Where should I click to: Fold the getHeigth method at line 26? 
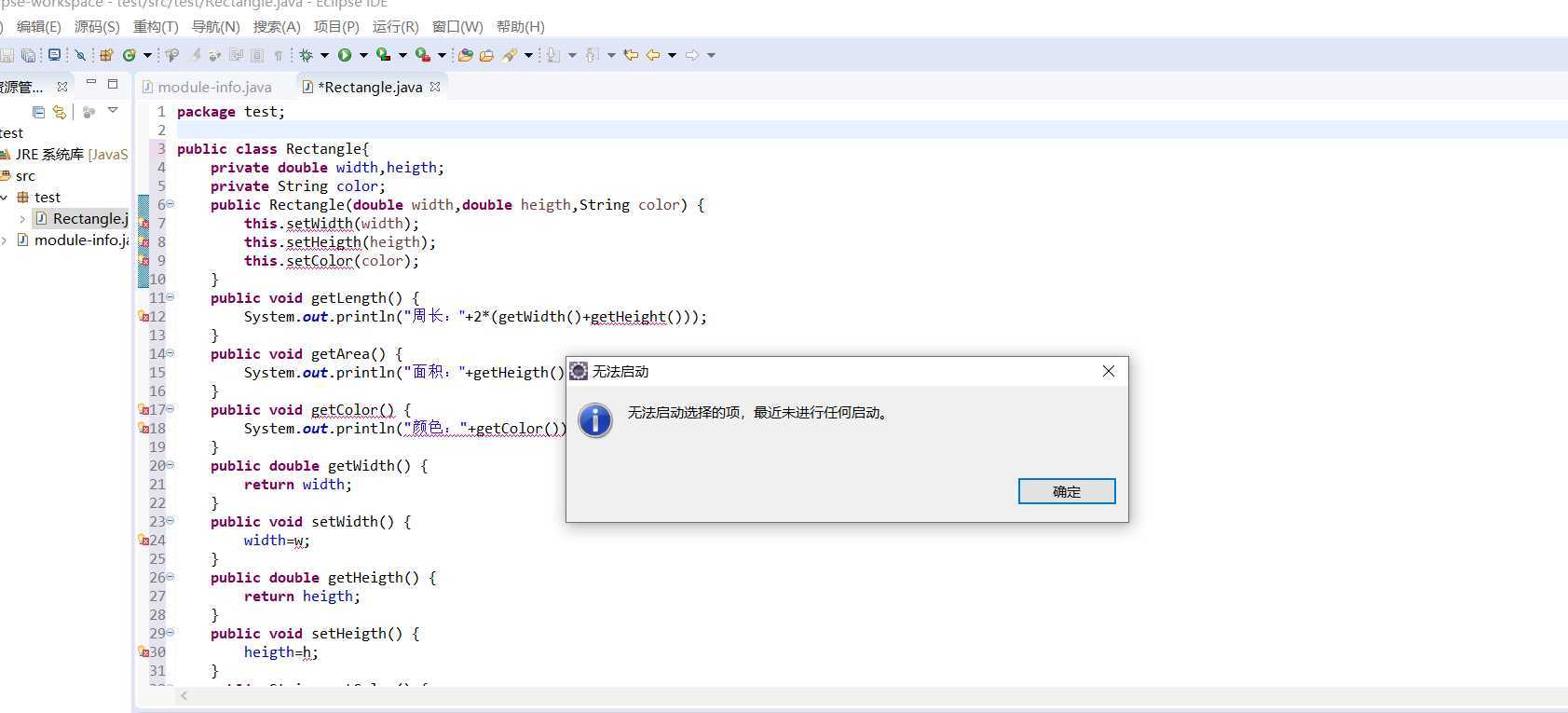[x=170, y=577]
